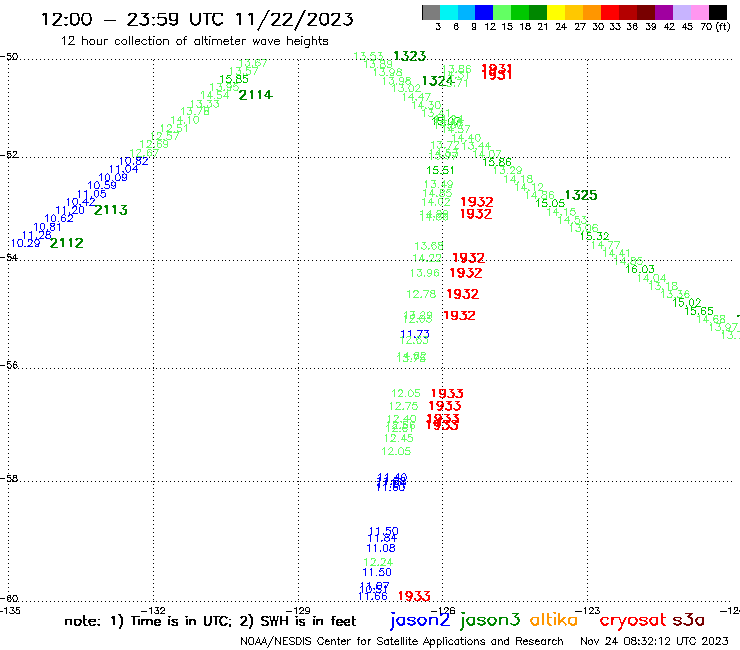Viewport: 740px width, 650px height.
Task: Click the wave height value '15.85'
Action: (234, 79)
